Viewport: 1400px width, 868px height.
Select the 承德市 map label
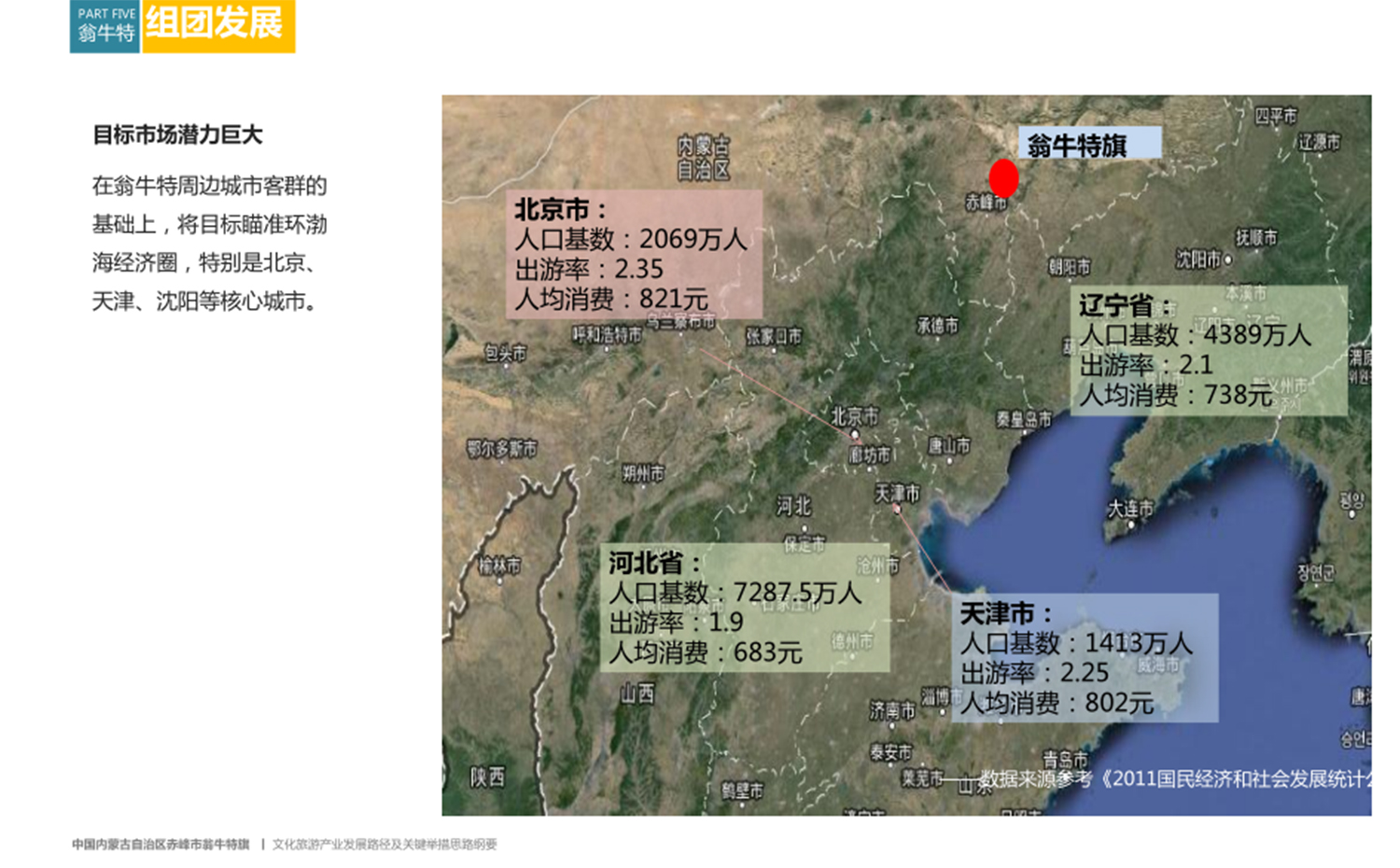(x=938, y=326)
